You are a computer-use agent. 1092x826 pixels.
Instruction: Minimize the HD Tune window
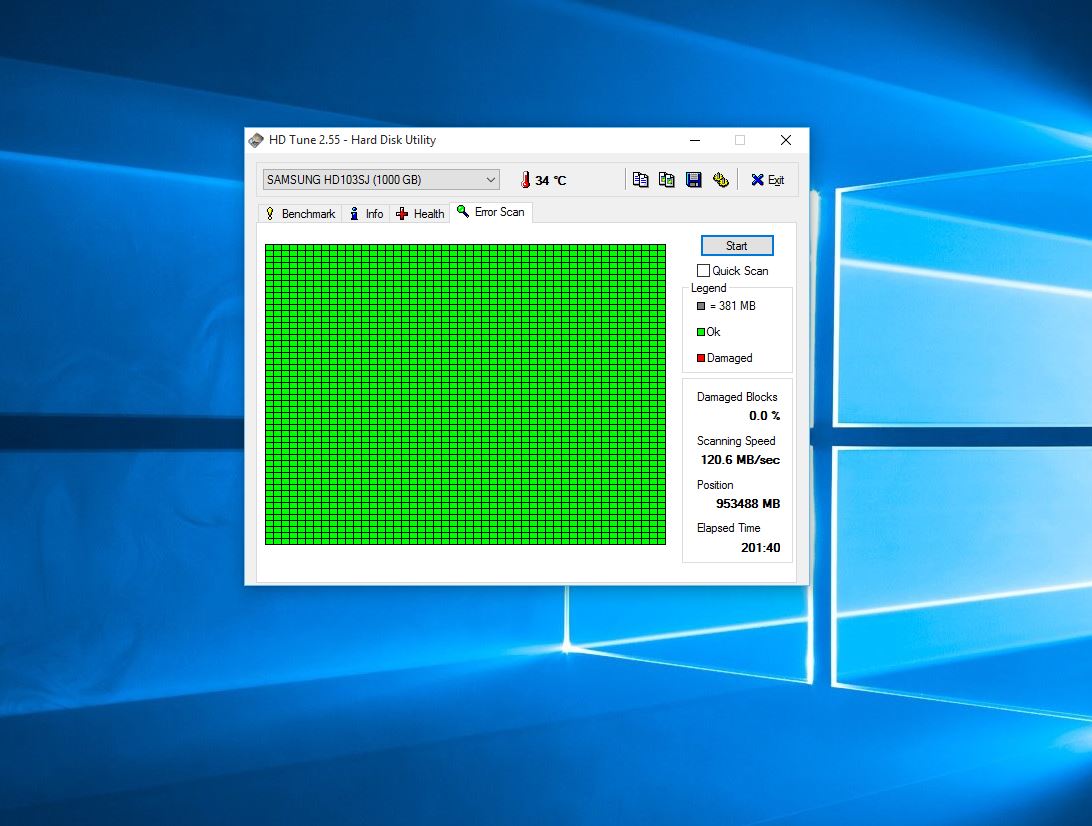694,140
